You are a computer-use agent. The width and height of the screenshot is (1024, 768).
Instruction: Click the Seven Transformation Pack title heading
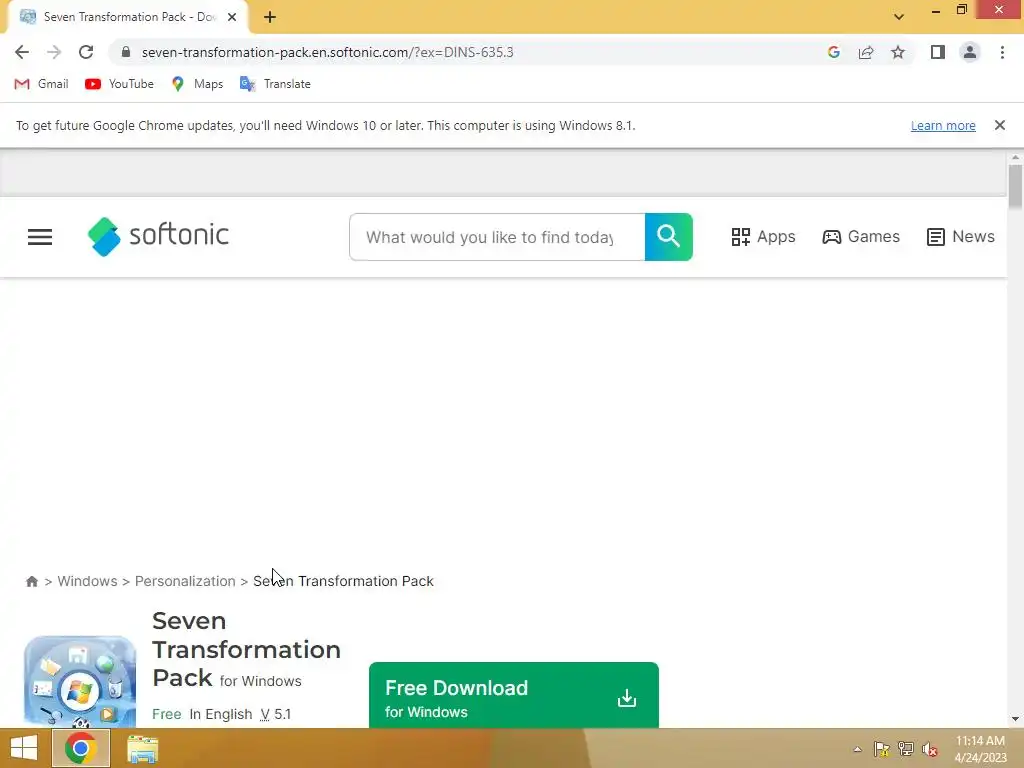(x=246, y=649)
